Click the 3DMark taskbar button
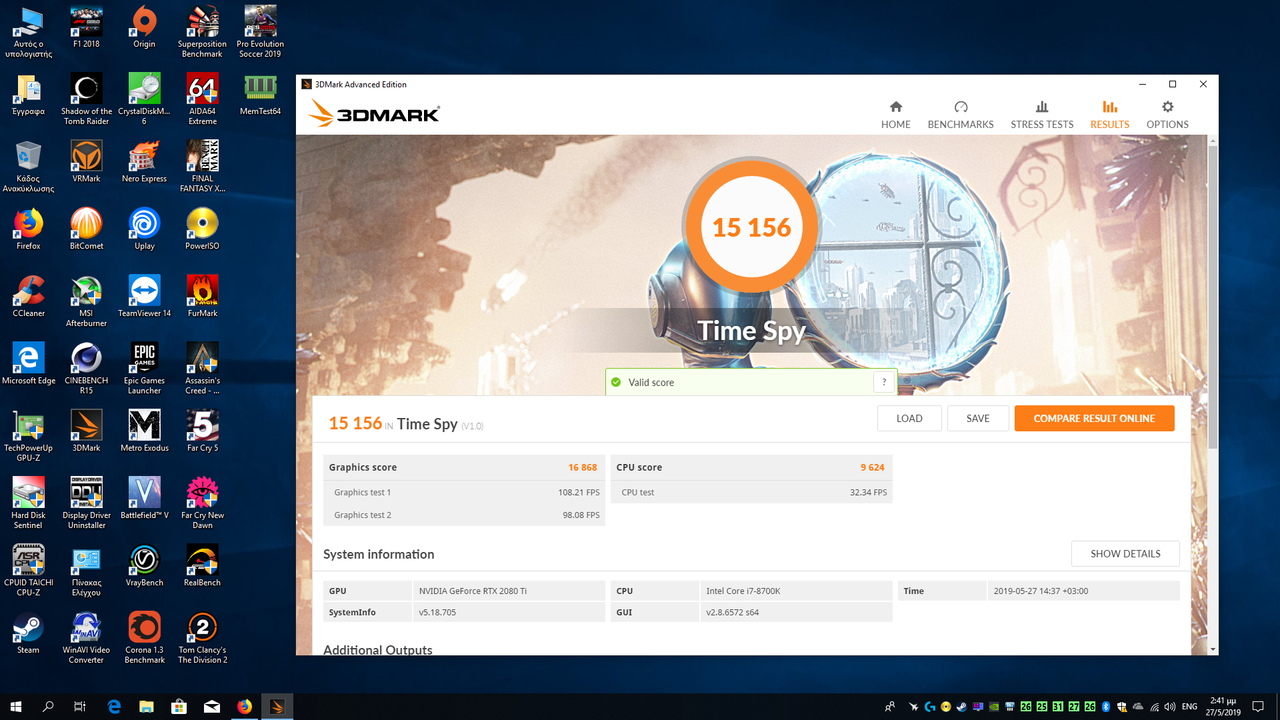This screenshot has width=1280, height=720. 278,706
